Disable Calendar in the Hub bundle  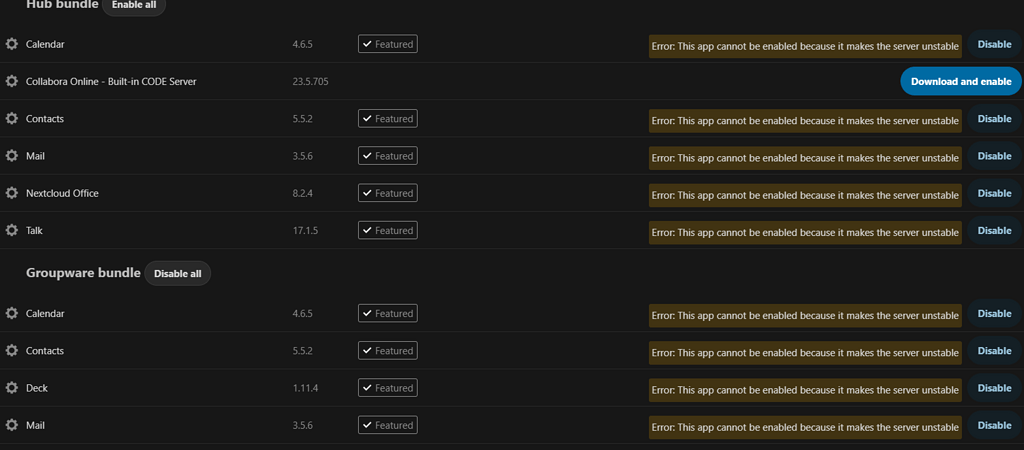[994, 44]
